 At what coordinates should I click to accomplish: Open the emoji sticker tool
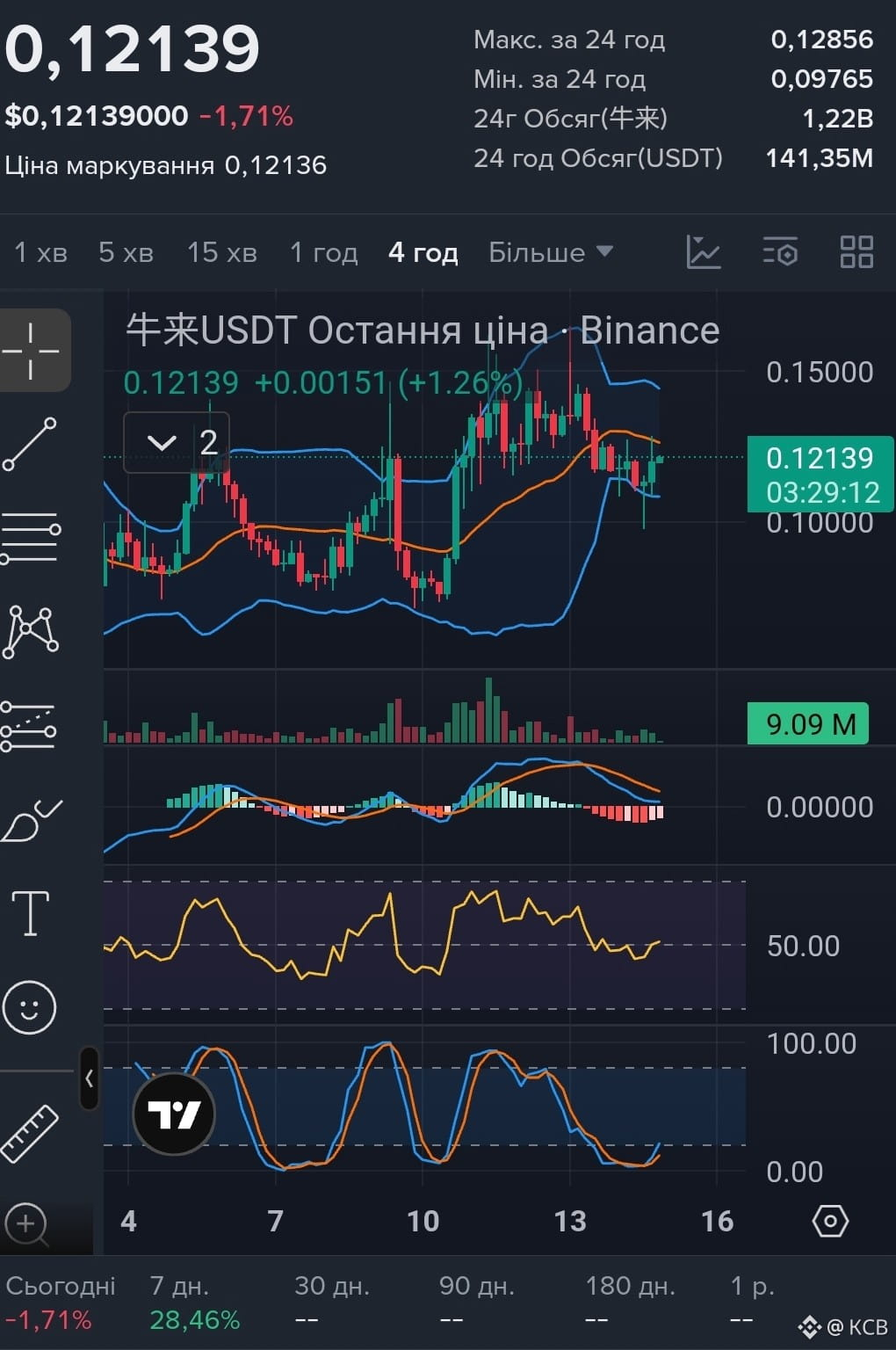pos(30,1006)
